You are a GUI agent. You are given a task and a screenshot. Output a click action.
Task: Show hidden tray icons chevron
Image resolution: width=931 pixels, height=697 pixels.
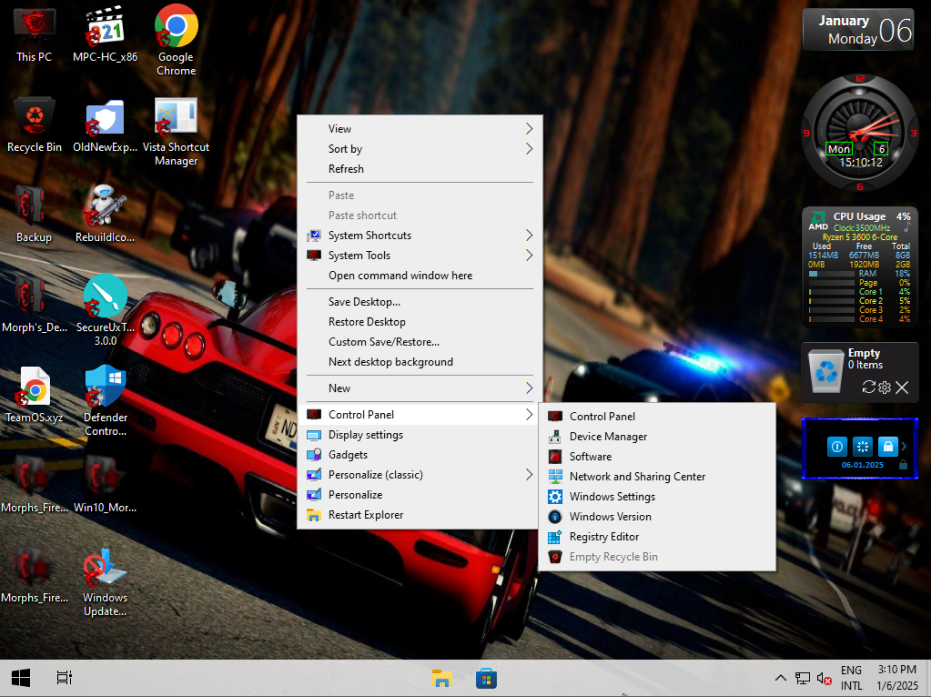click(781, 678)
